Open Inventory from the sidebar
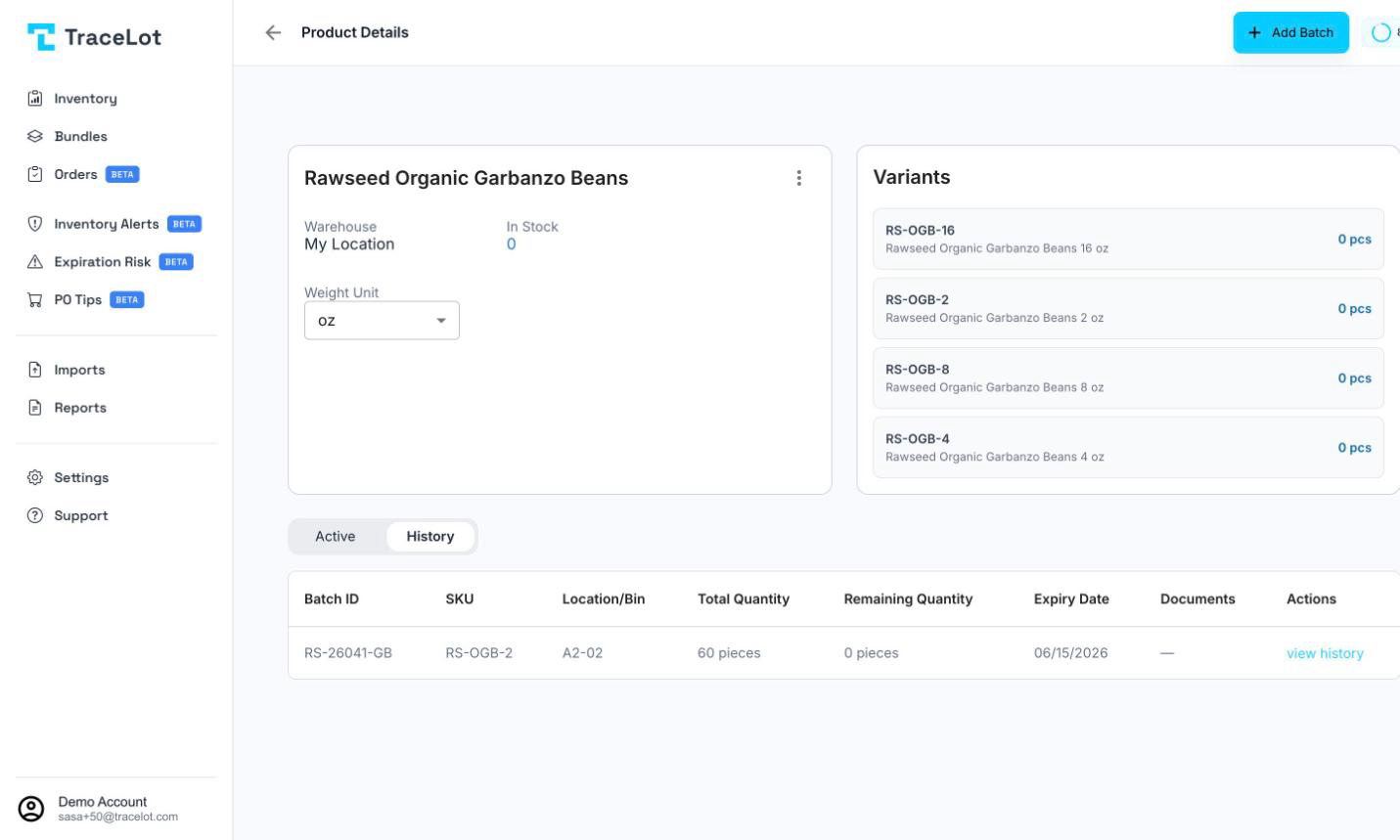This screenshot has height=840, width=1400. click(x=85, y=99)
